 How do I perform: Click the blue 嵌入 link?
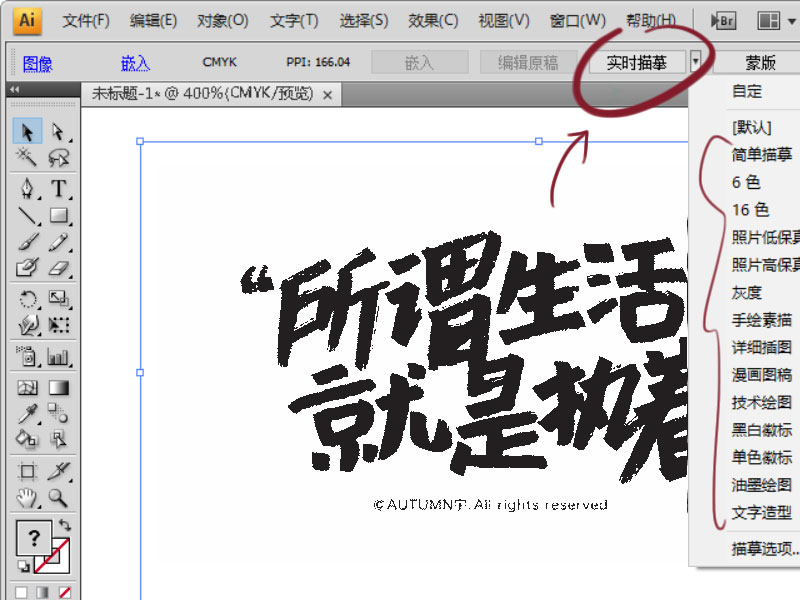pos(135,63)
